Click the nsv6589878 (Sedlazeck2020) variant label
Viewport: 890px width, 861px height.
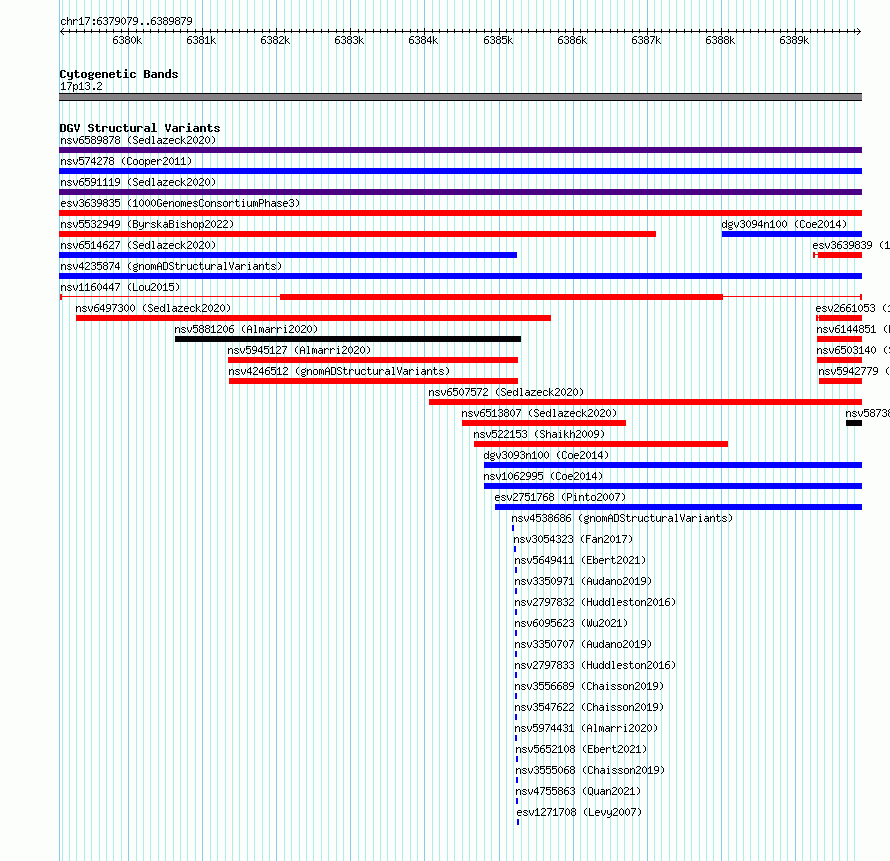pos(138,140)
